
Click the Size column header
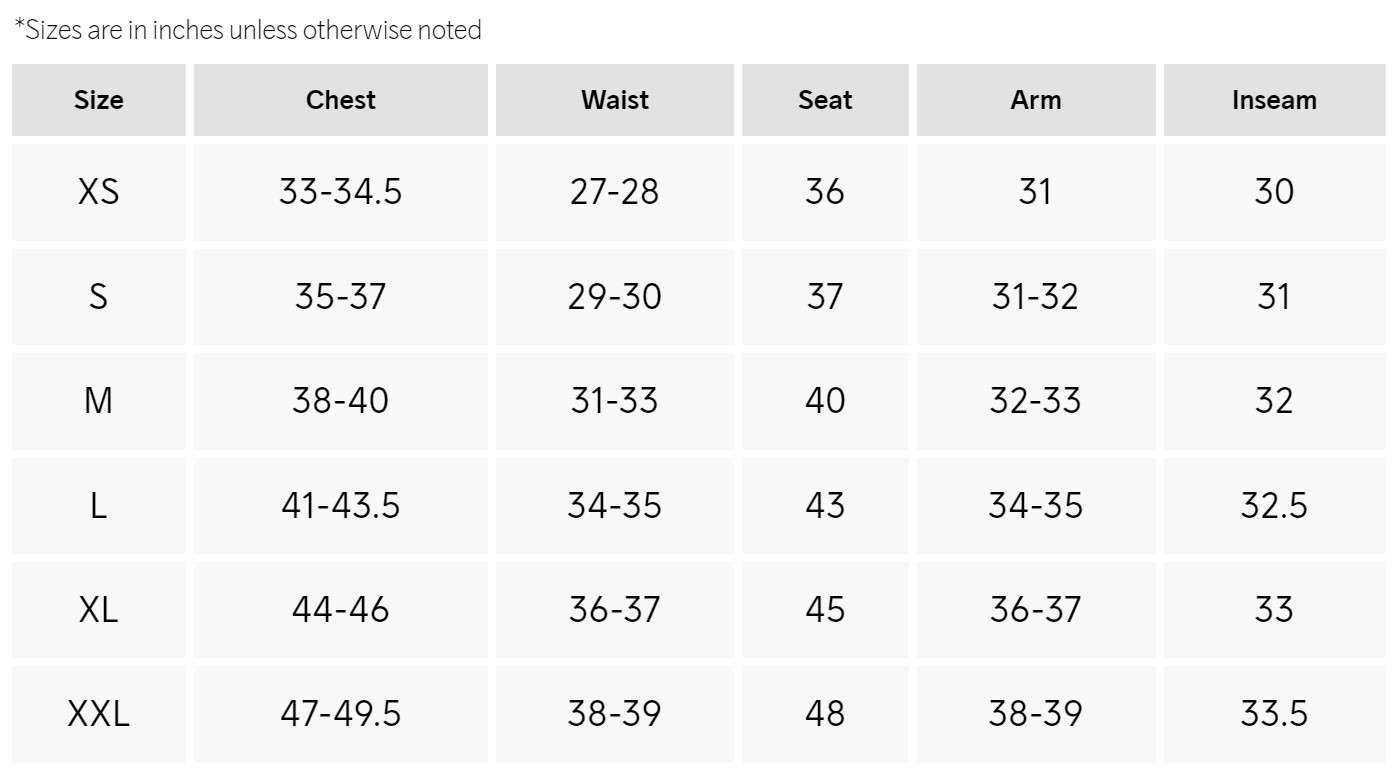99,100
